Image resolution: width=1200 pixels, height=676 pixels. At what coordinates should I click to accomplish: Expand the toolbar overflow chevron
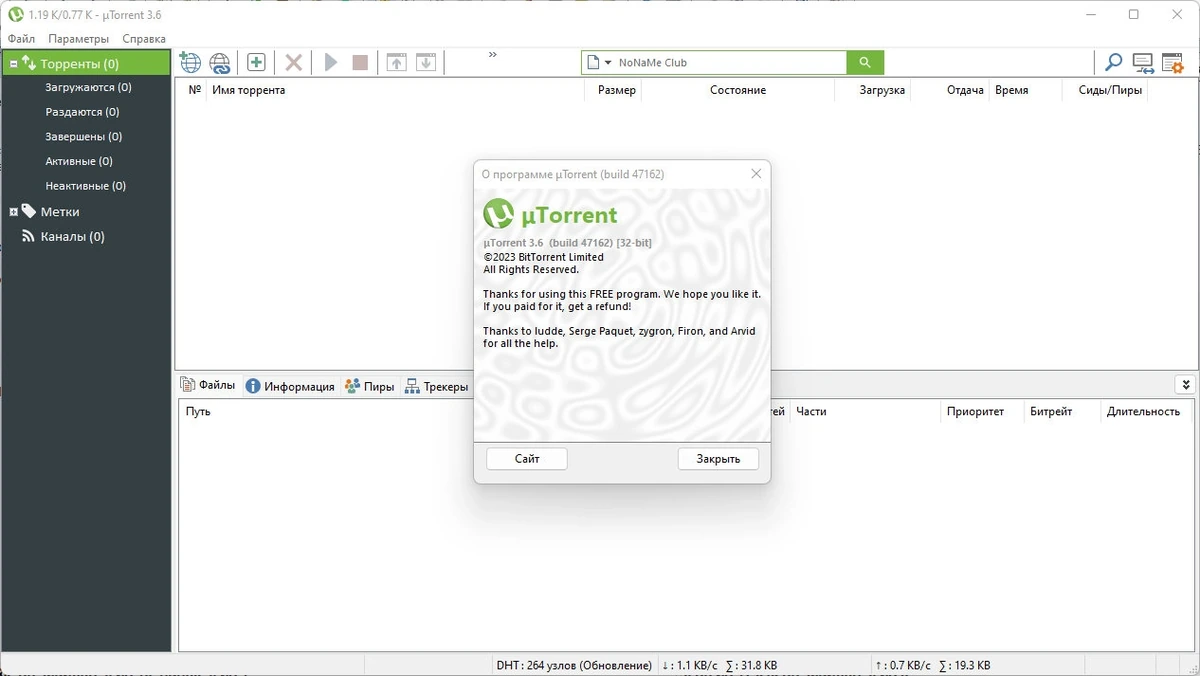pyautogui.click(x=493, y=55)
